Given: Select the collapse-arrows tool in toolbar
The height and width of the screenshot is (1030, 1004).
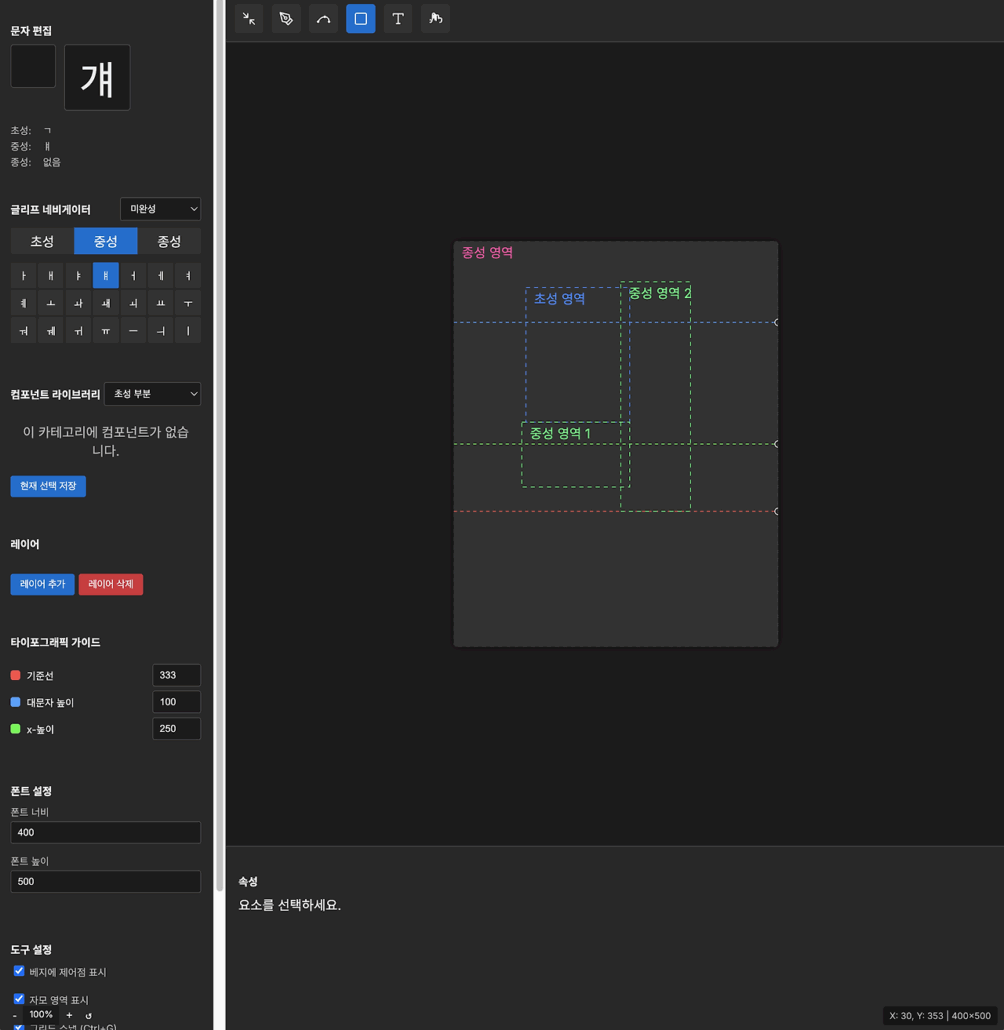Looking at the screenshot, I should pos(249,19).
